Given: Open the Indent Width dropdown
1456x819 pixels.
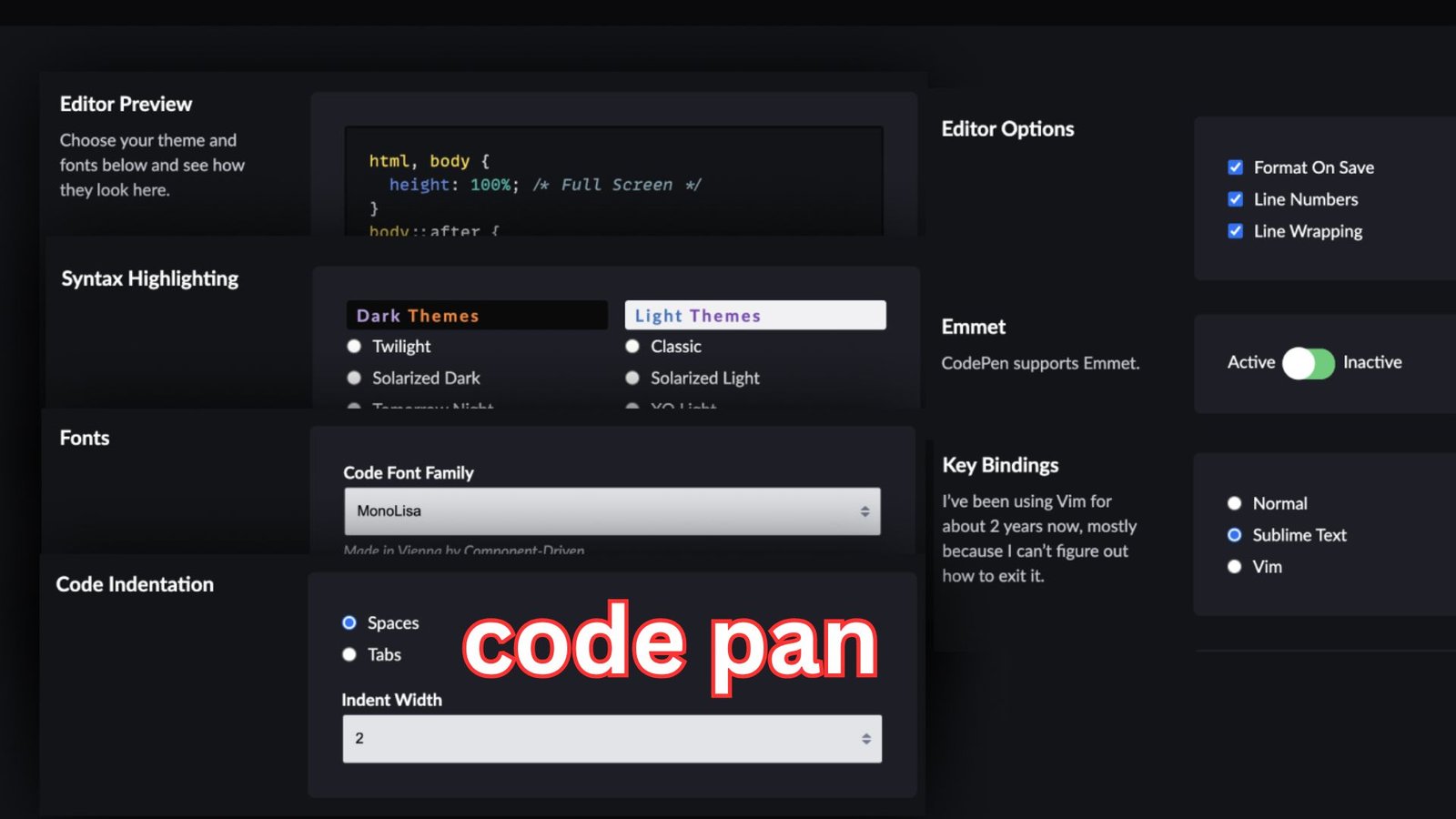Looking at the screenshot, I should [x=612, y=738].
